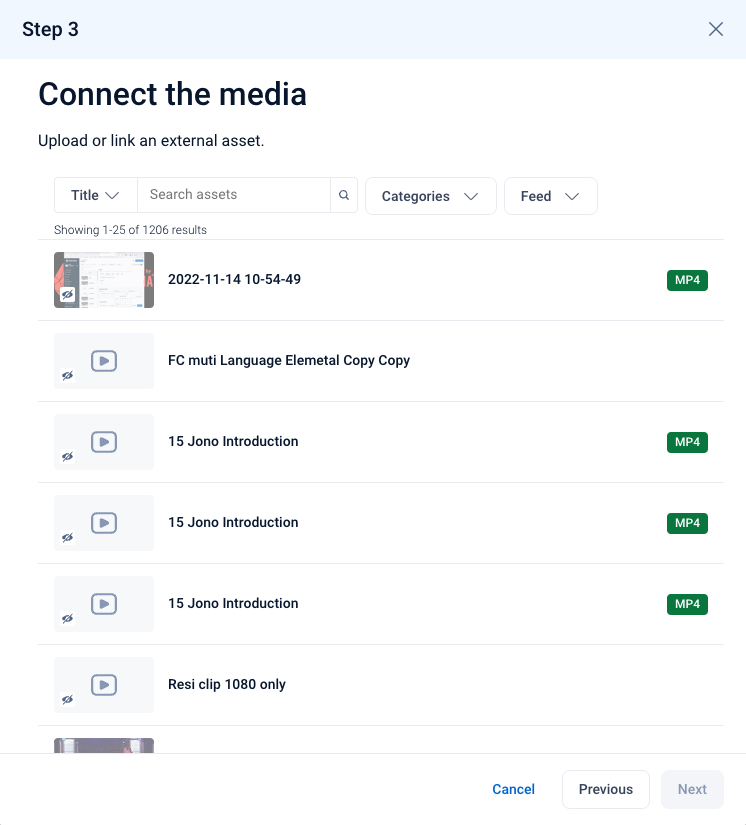Expand the Feed filter dropdown
Image resolution: width=746 pixels, height=825 pixels.
pos(550,196)
